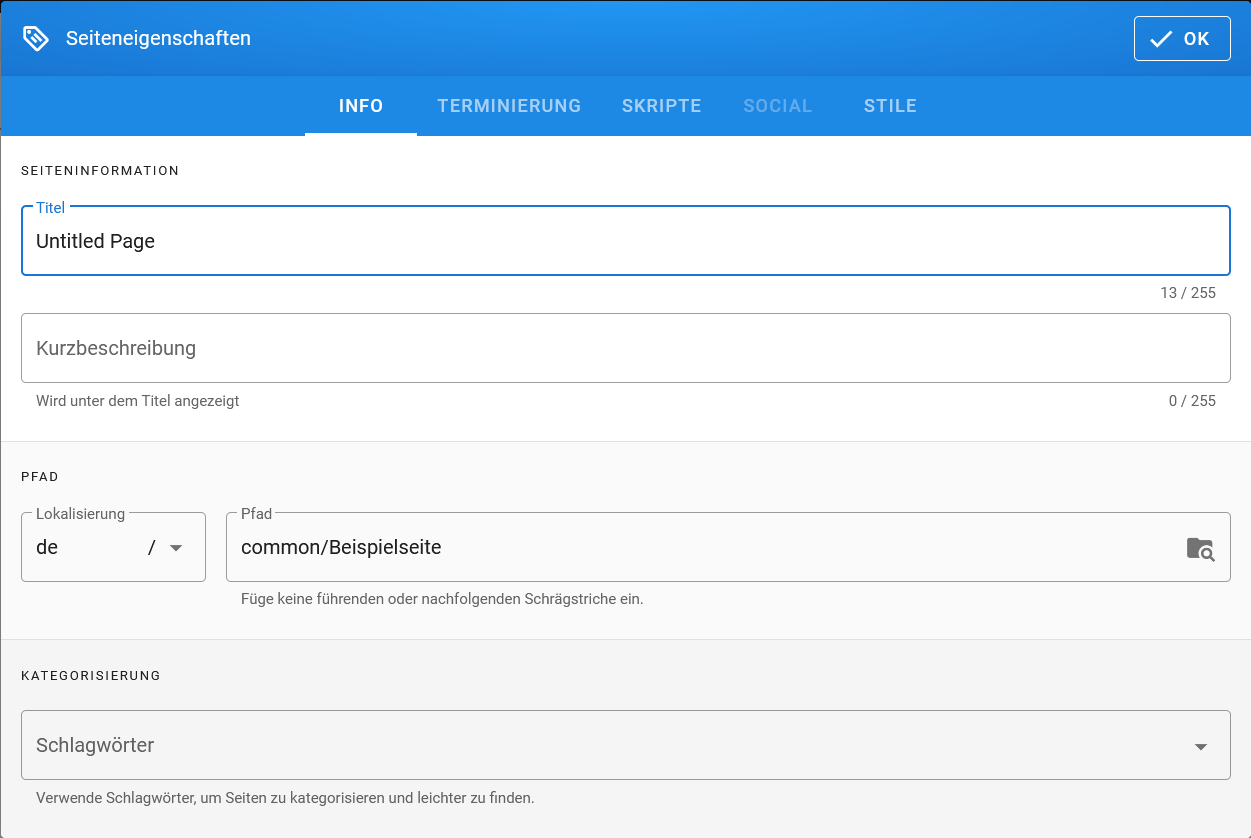Click the checkmark icon on the OK button
Image resolution: width=1251 pixels, height=838 pixels.
coord(1160,39)
